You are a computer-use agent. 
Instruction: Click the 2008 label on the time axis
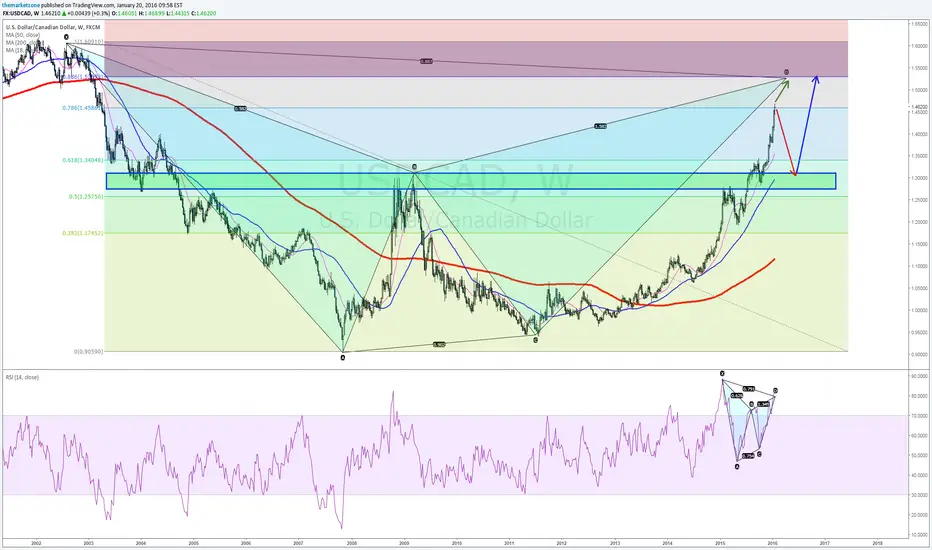[x=351, y=543]
